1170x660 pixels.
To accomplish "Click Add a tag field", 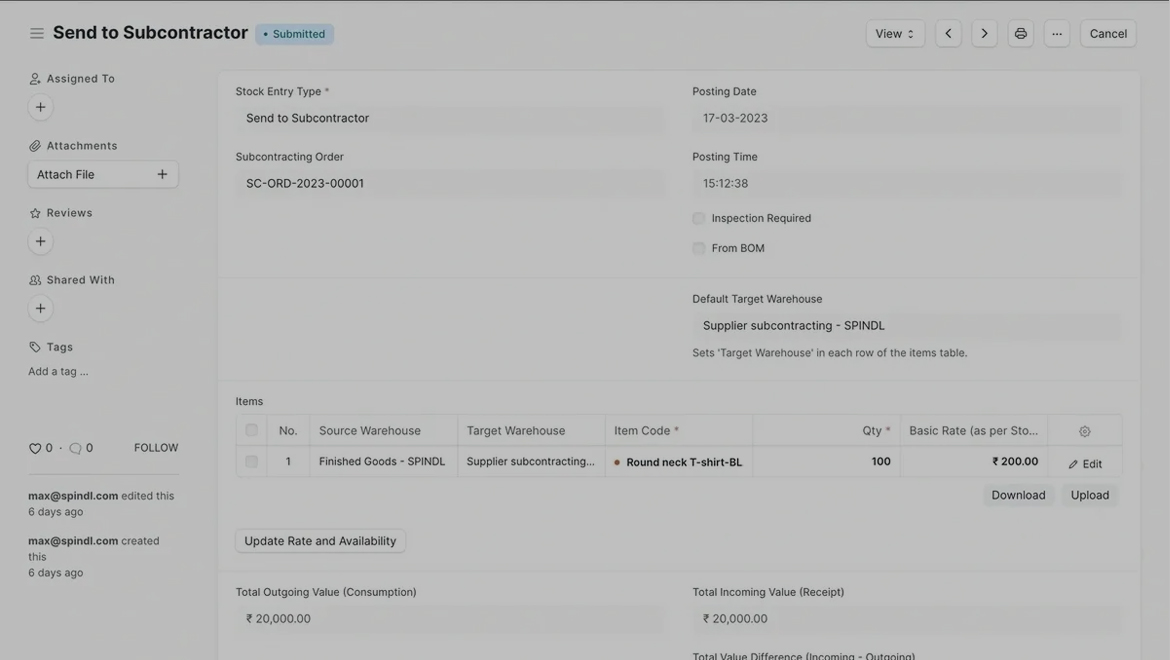I will tap(58, 371).
